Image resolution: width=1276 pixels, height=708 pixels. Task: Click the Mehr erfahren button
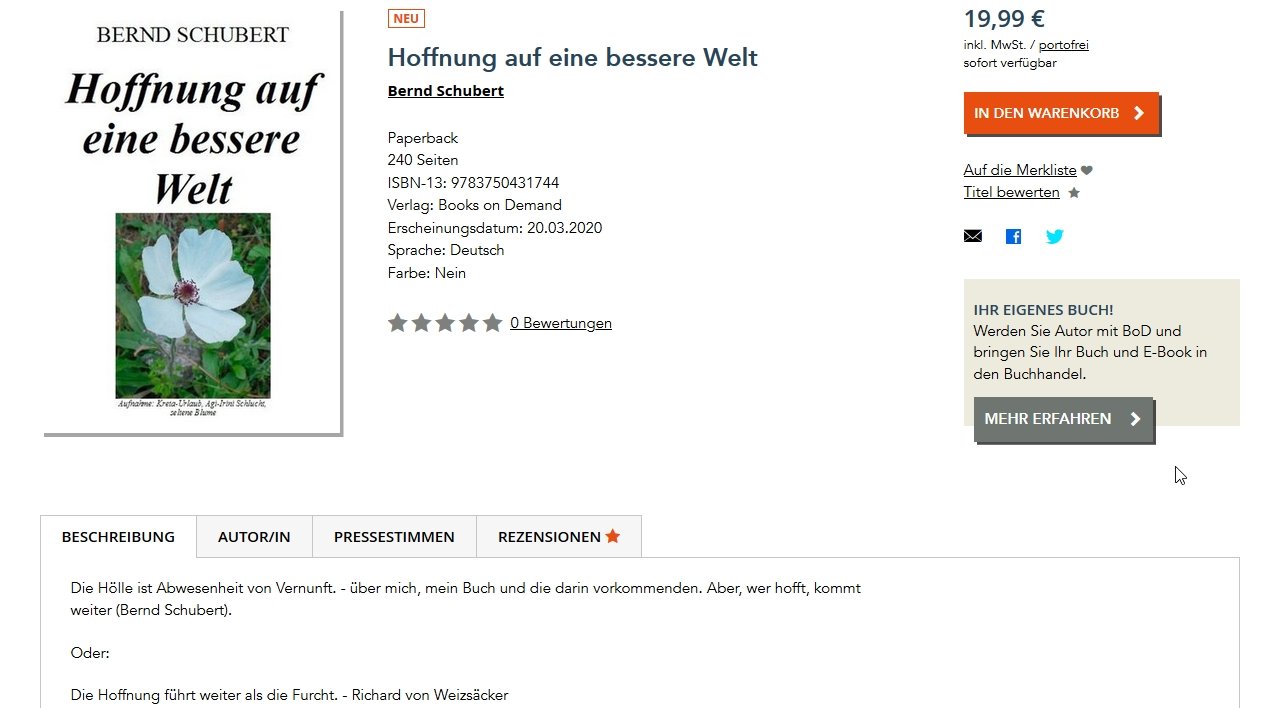[x=1063, y=419]
